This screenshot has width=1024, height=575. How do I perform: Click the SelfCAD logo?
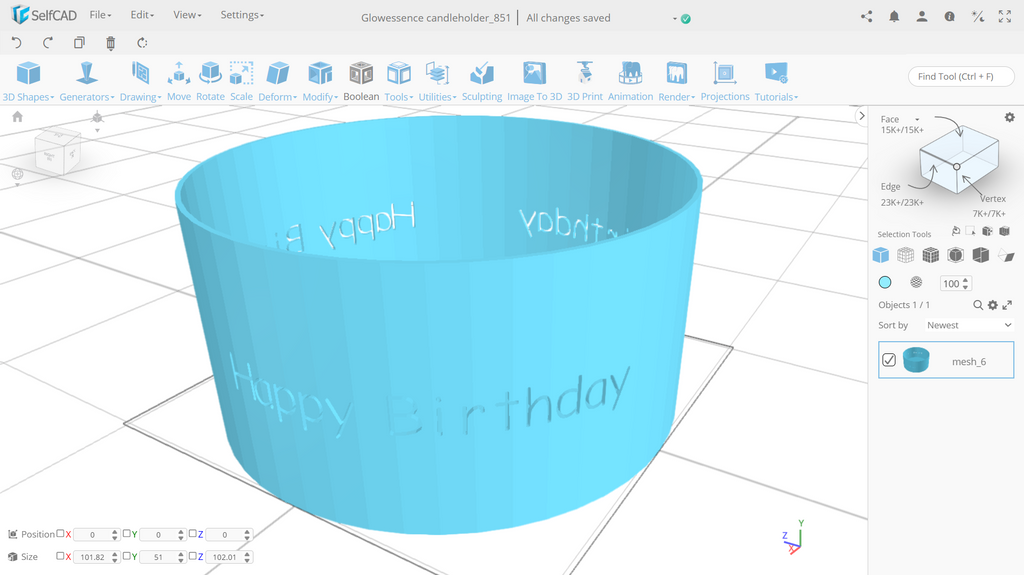(x=44, y=15)
